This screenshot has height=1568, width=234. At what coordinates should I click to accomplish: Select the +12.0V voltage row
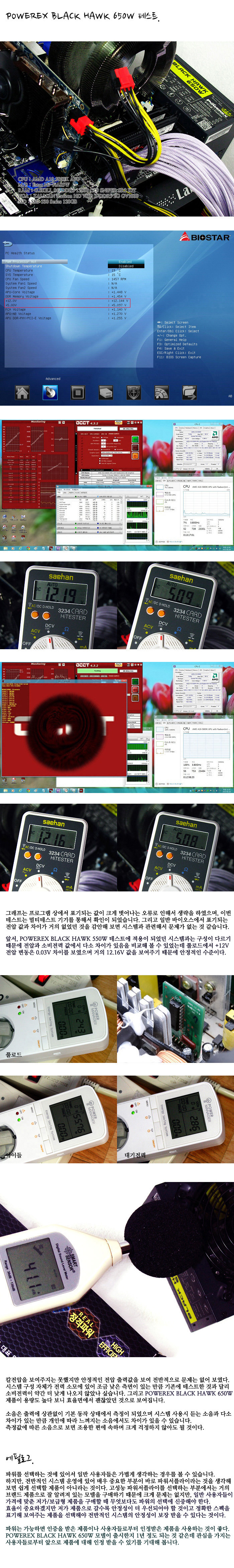[x=74, y=301]
